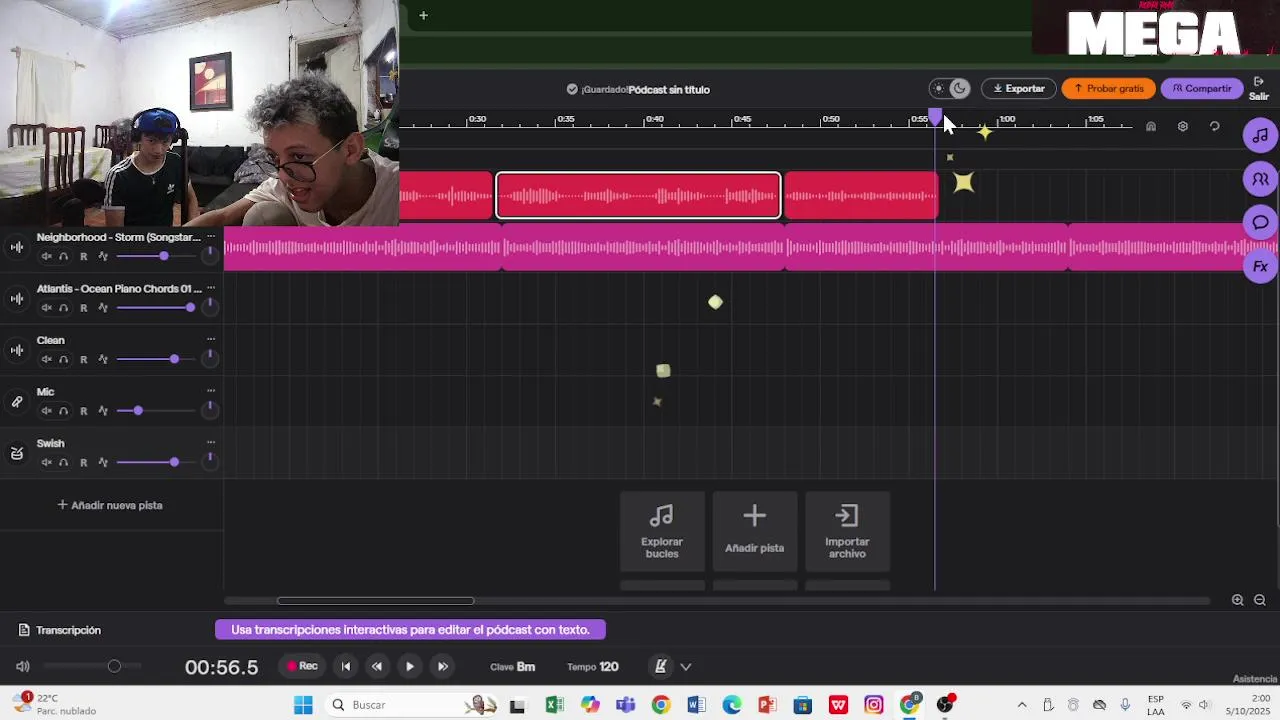Zoom out the timeline
This screenshot has width=1280, height=720.
(1260, 600)
